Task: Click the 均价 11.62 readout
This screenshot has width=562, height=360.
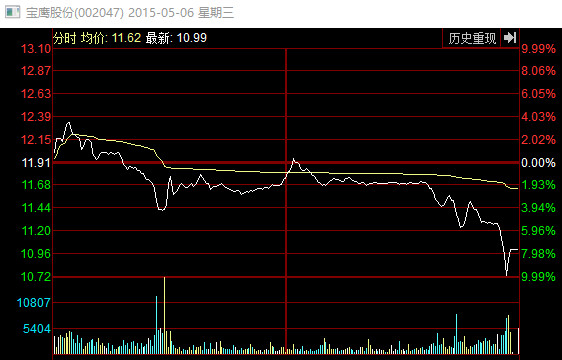Action: 110,38
